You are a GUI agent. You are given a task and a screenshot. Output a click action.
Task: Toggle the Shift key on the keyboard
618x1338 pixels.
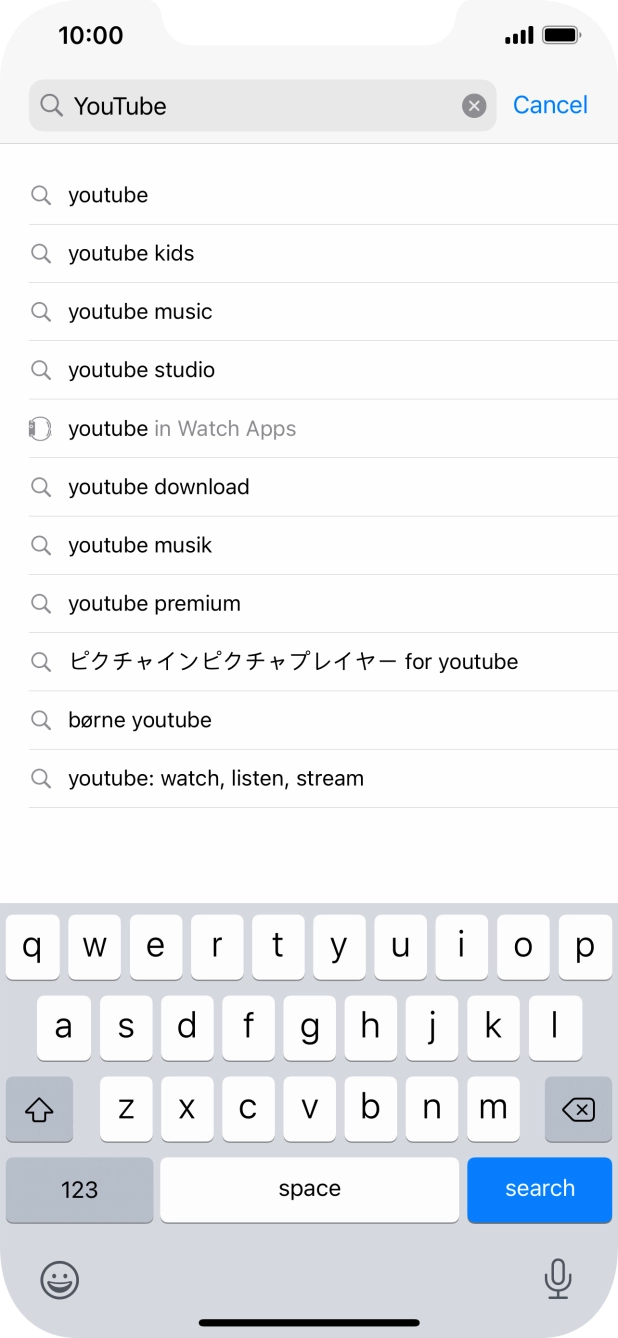(x=39, y=1109)
